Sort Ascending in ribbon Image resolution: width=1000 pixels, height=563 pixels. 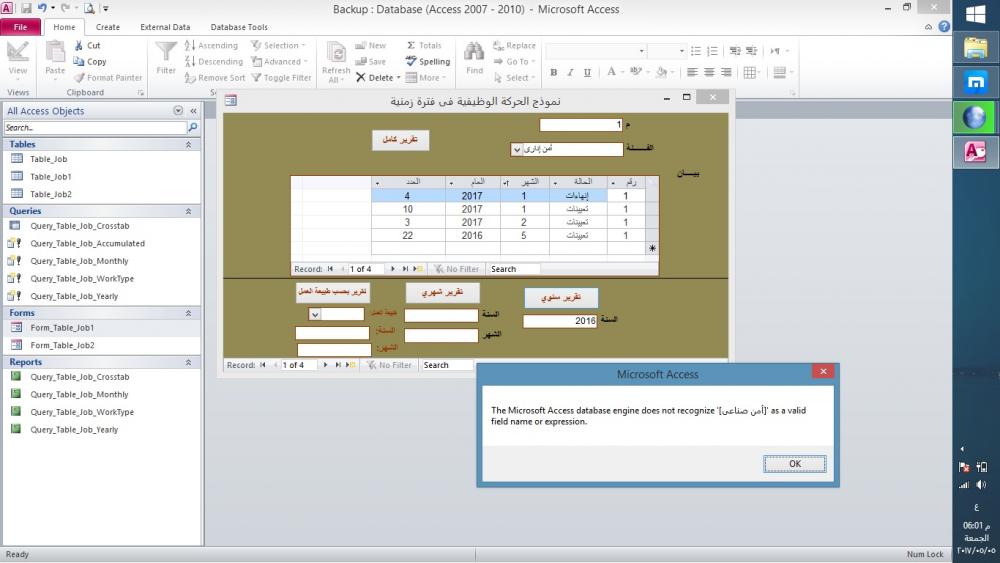[211, 45]
